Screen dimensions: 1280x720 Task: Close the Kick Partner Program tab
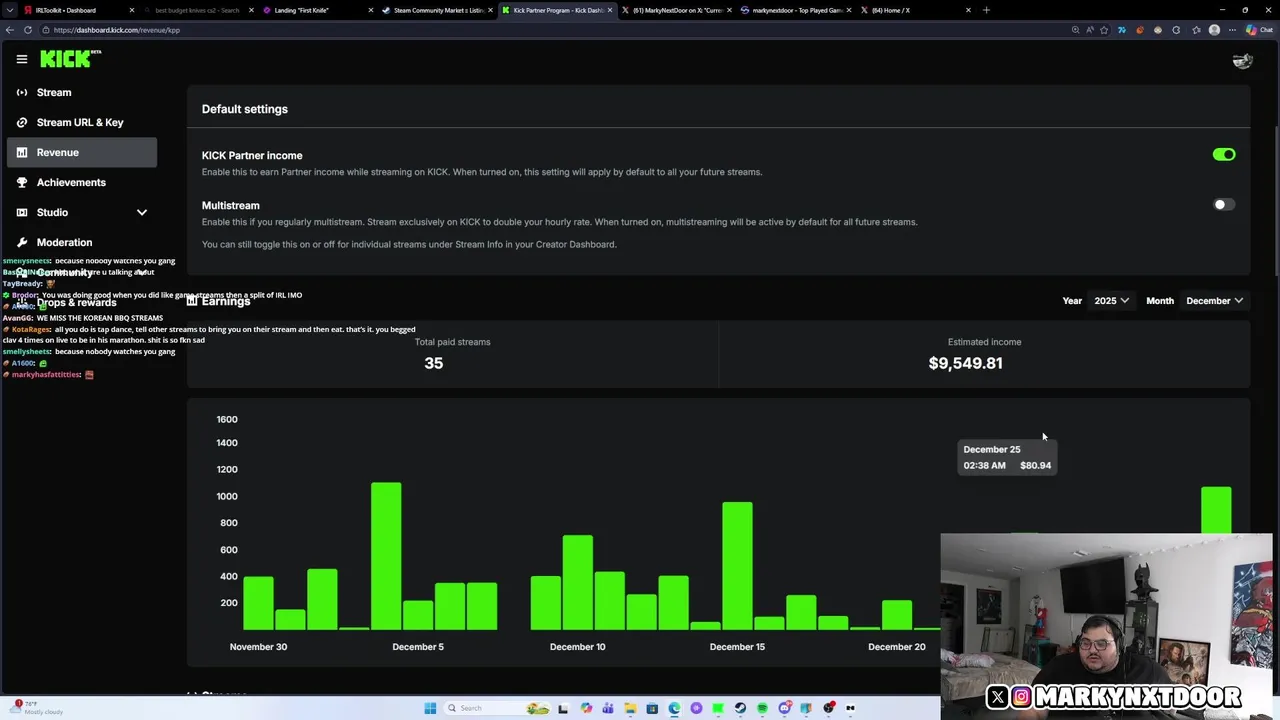pos(610,10)
